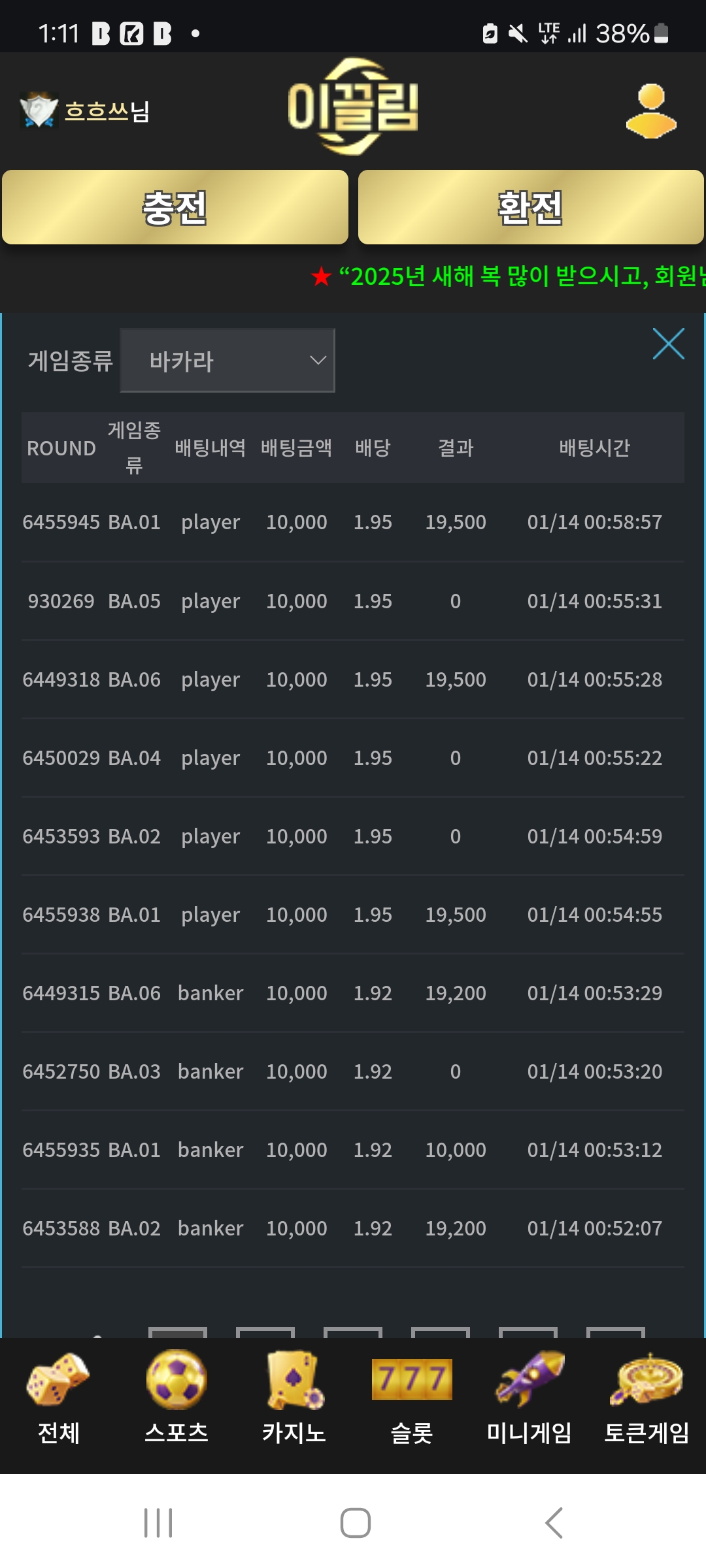Open the yellow user profile icon
Screen dimensions: 706x1568
coord(651,111)
